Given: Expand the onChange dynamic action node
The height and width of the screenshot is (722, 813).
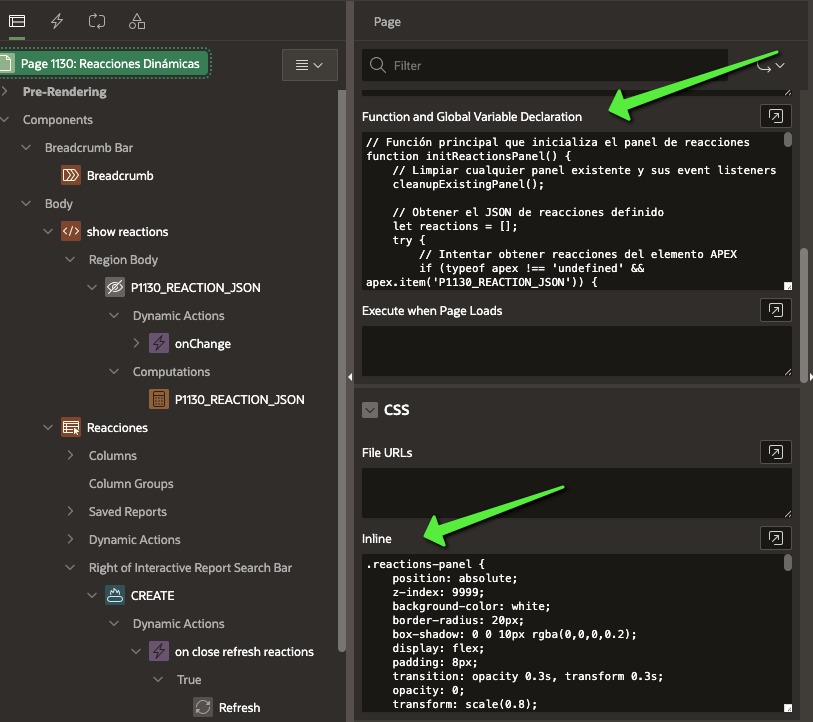Looking at the screenshot, I should tap(137, 344).
